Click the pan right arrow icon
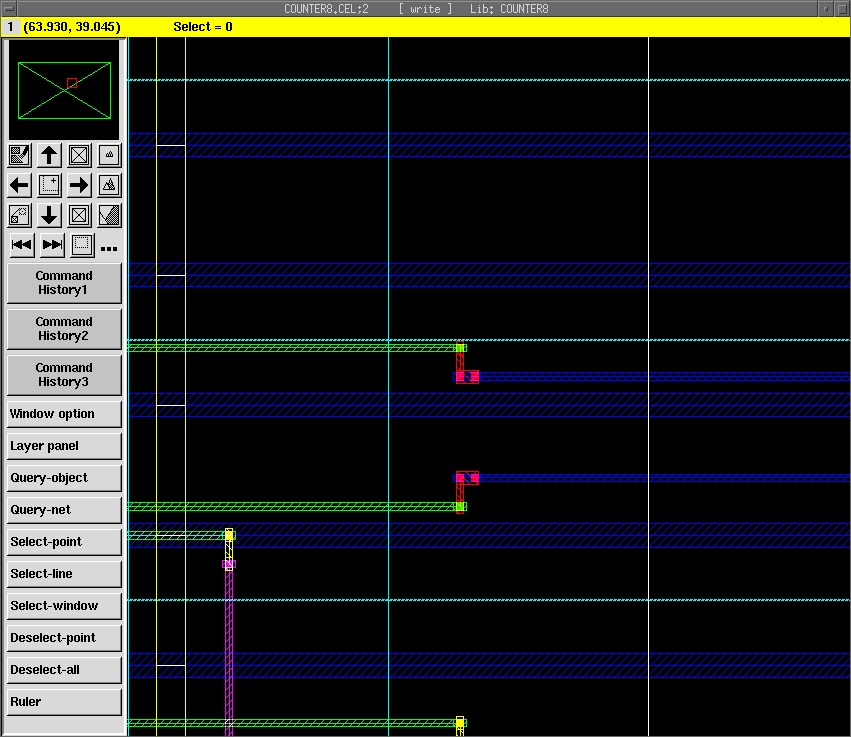Screen dimensions: 851x737 click(79, 185)
